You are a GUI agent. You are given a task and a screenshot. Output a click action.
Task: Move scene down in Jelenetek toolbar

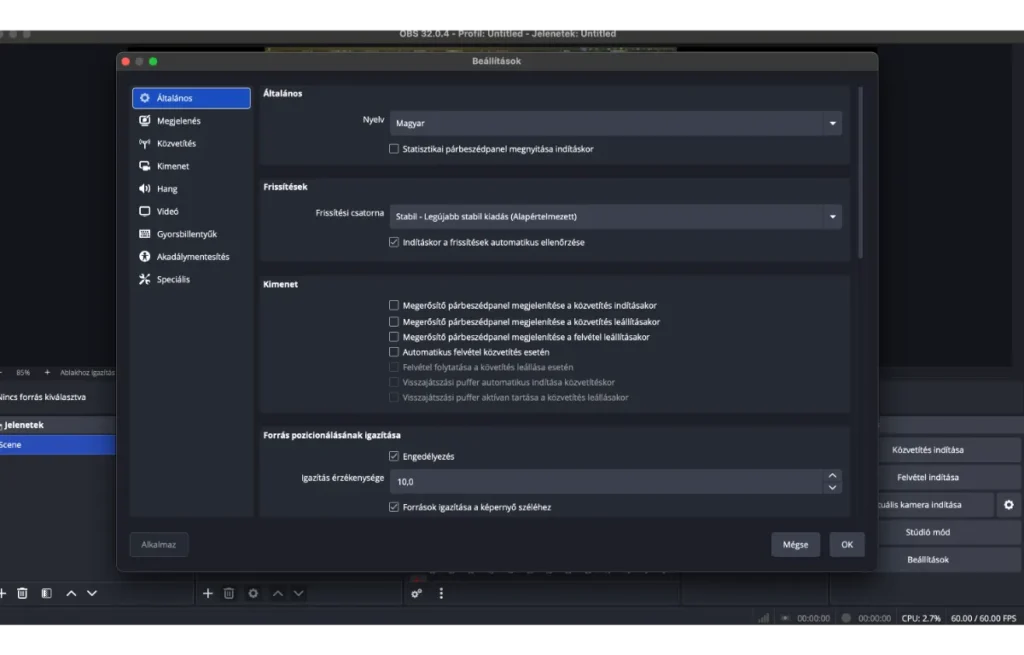pyautogui.click(x=92, y=594)
